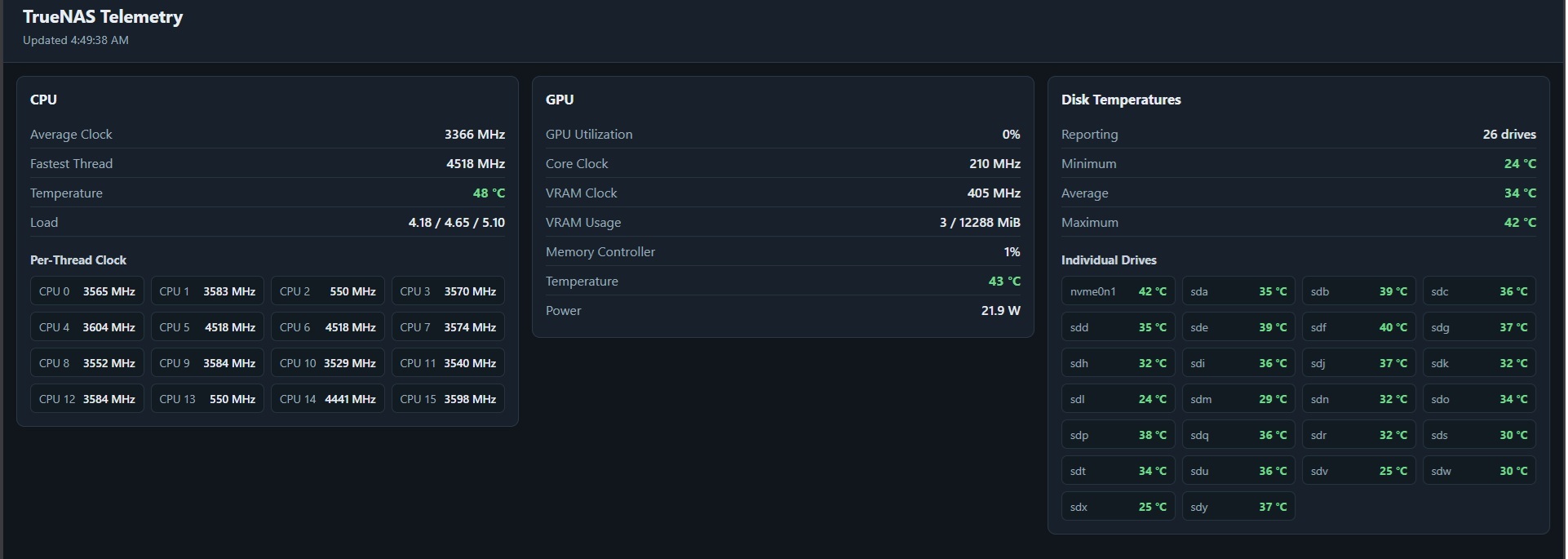Select the sdx drive tile
Screen dimensions: 1568x559
tap(1118, 507)
